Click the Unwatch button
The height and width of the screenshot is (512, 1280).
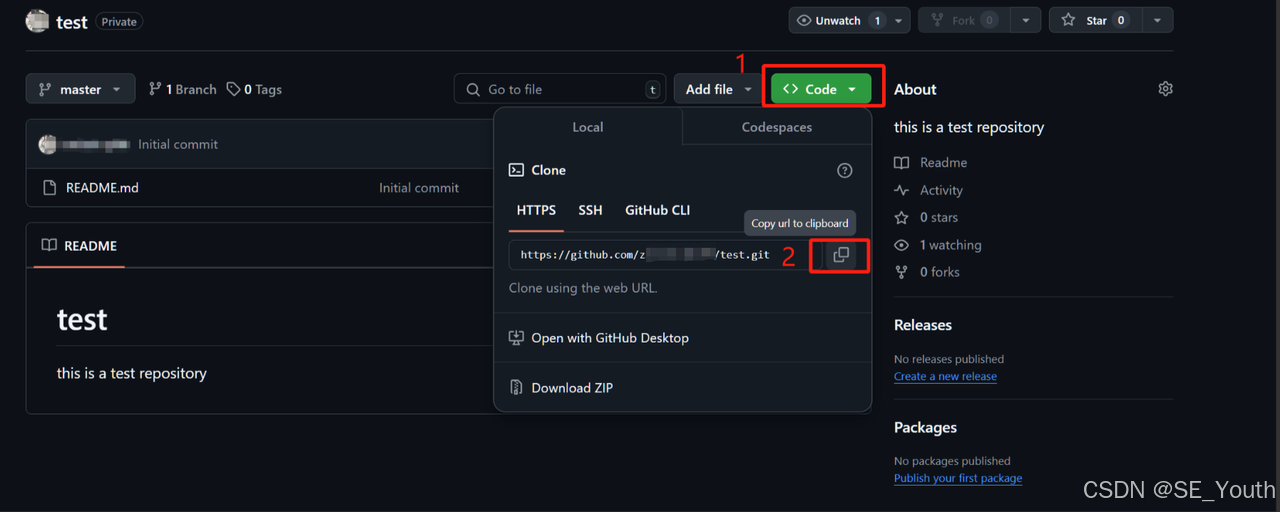[839, 20]
